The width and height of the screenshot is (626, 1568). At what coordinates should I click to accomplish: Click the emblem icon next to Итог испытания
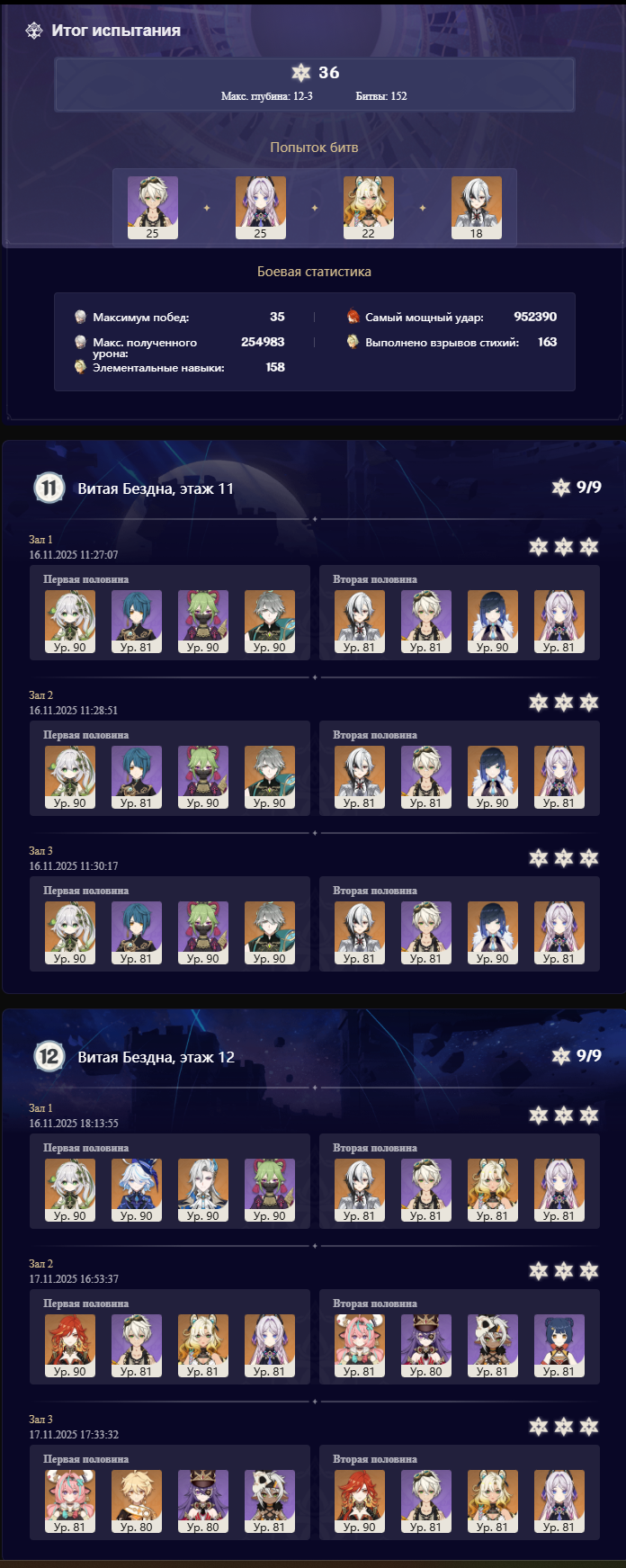(34, 31)
